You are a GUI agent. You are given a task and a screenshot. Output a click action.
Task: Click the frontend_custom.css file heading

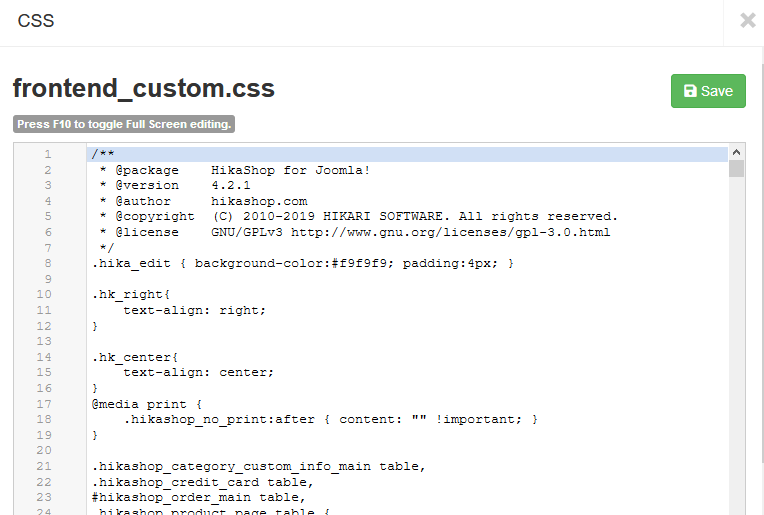pyautogui.click(x=143, y=89)
